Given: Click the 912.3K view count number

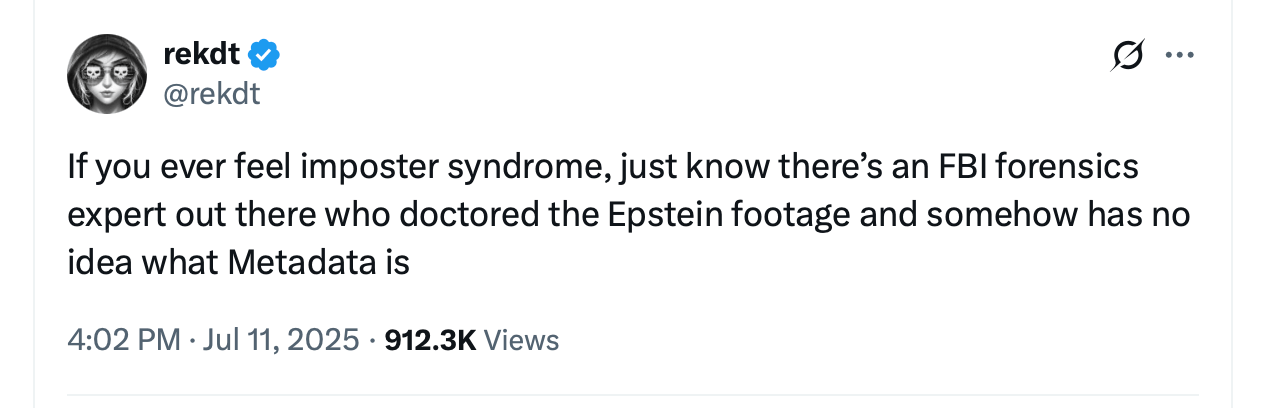Looking at the screenshot, I should [x=430, y=340].
